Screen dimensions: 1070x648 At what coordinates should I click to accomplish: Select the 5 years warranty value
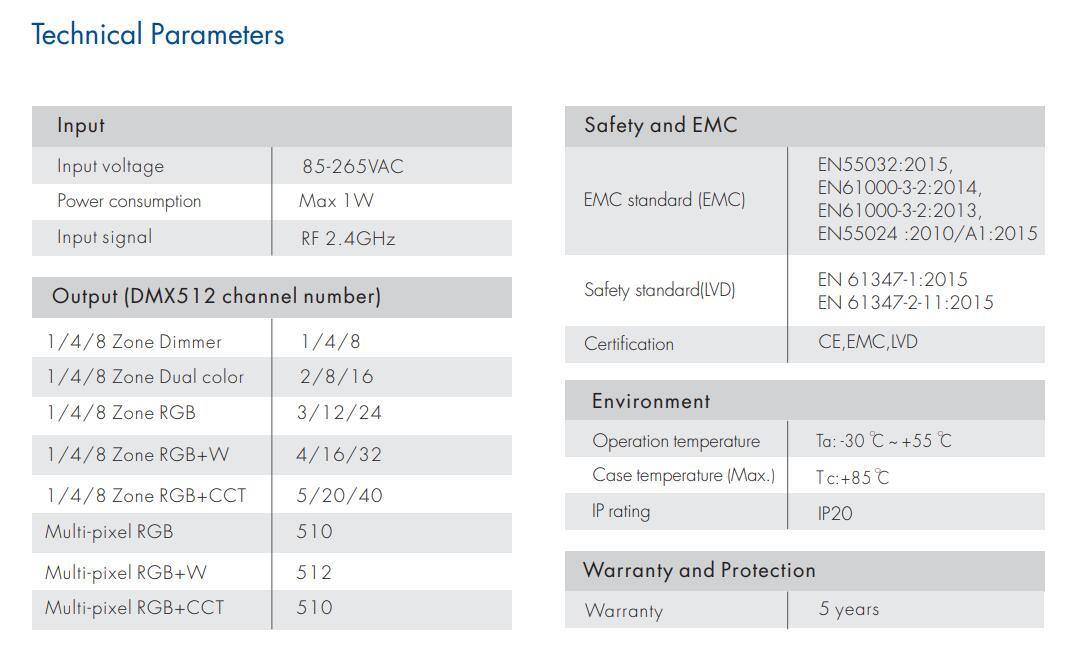point(849,609)
